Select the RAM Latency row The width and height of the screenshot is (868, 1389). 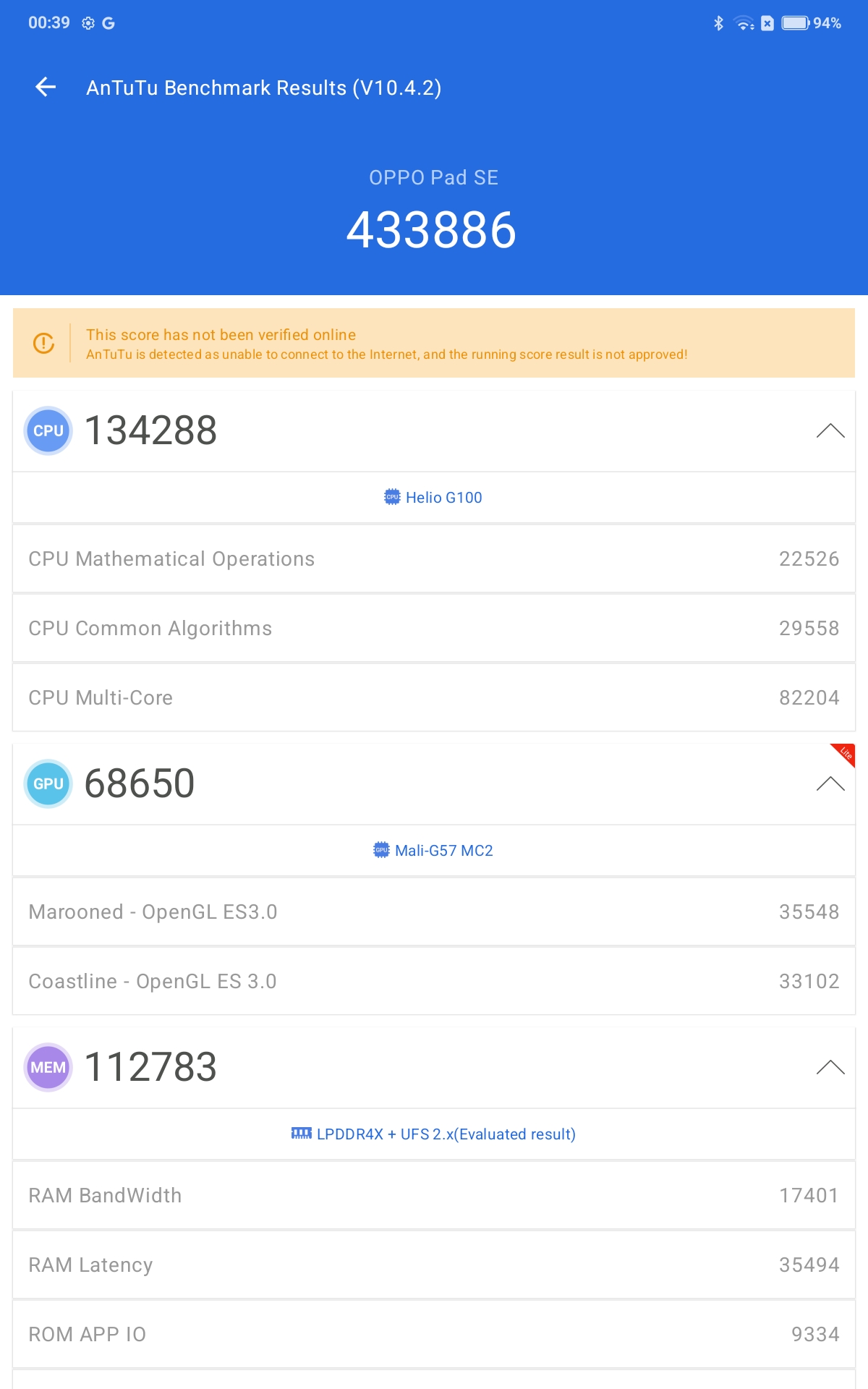tap(434, 1265)
